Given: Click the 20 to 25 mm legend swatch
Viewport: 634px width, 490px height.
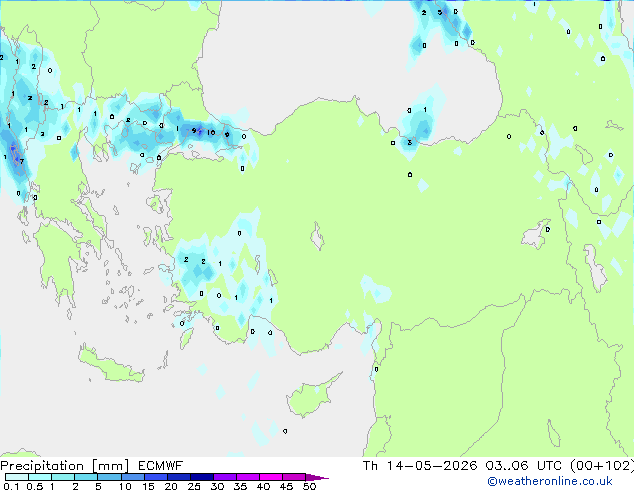Looking at the screenshot, I should pos(178,477).
